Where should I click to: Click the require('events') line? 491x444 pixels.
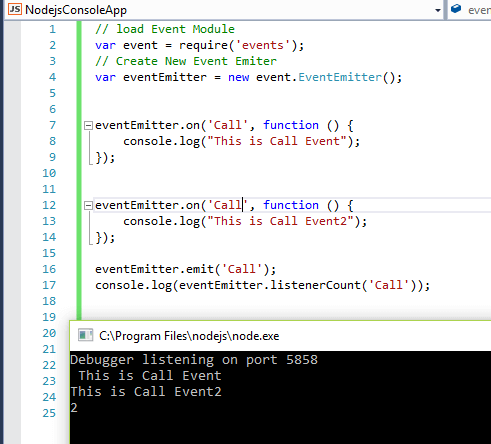coord(200,45)
